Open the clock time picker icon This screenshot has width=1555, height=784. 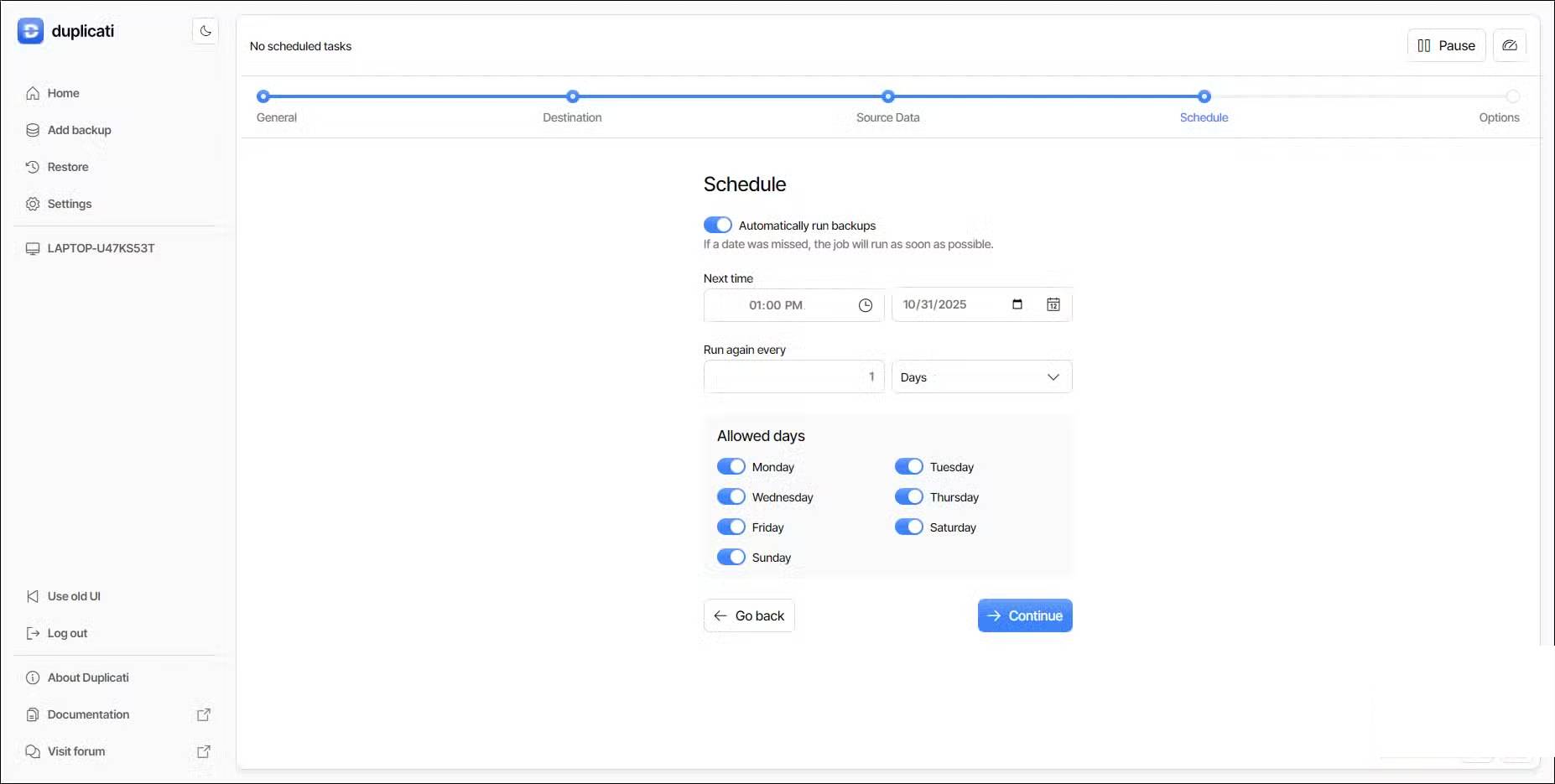click(x=866, y=305)
